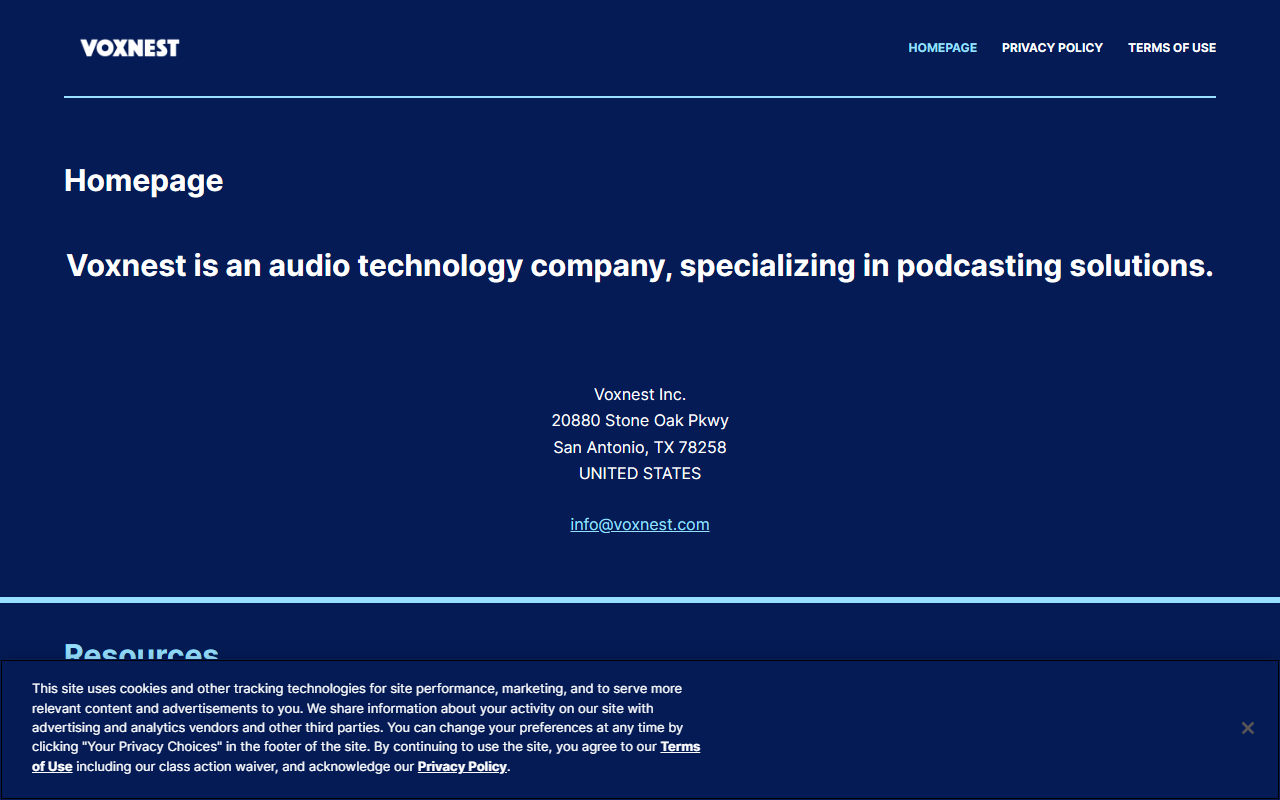Click the 20880 Stone Oak Pkwy address line
1280x800 pixels.
click(x=640, y=420)
